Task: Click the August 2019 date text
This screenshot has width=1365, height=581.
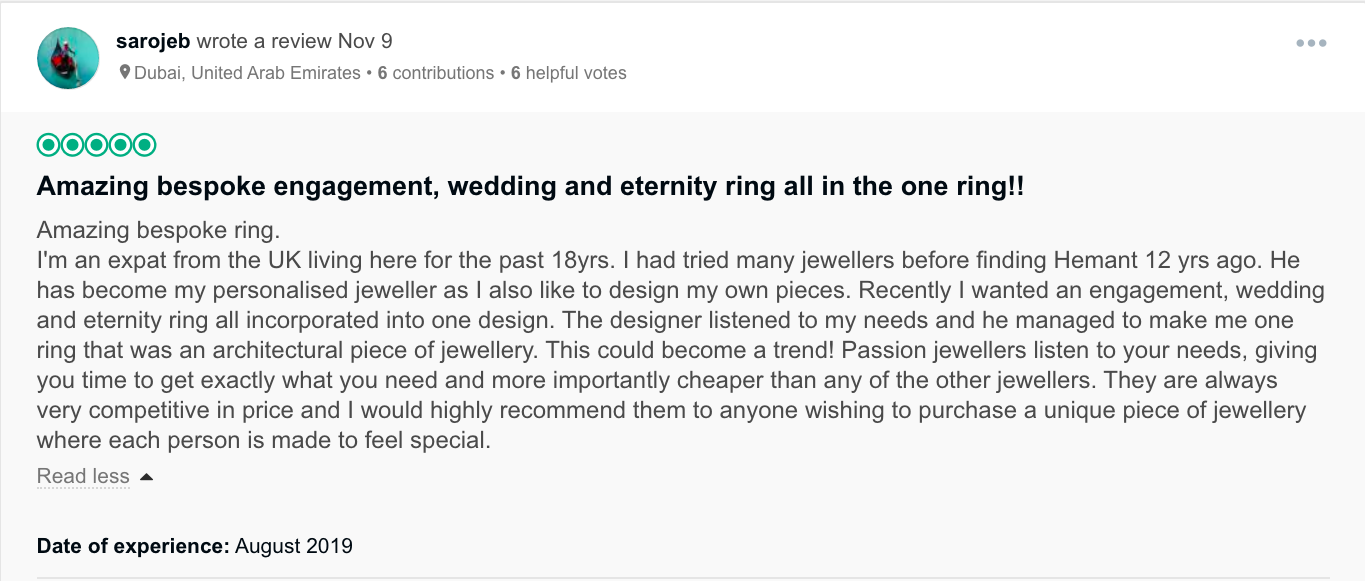Action: (294, 546)
